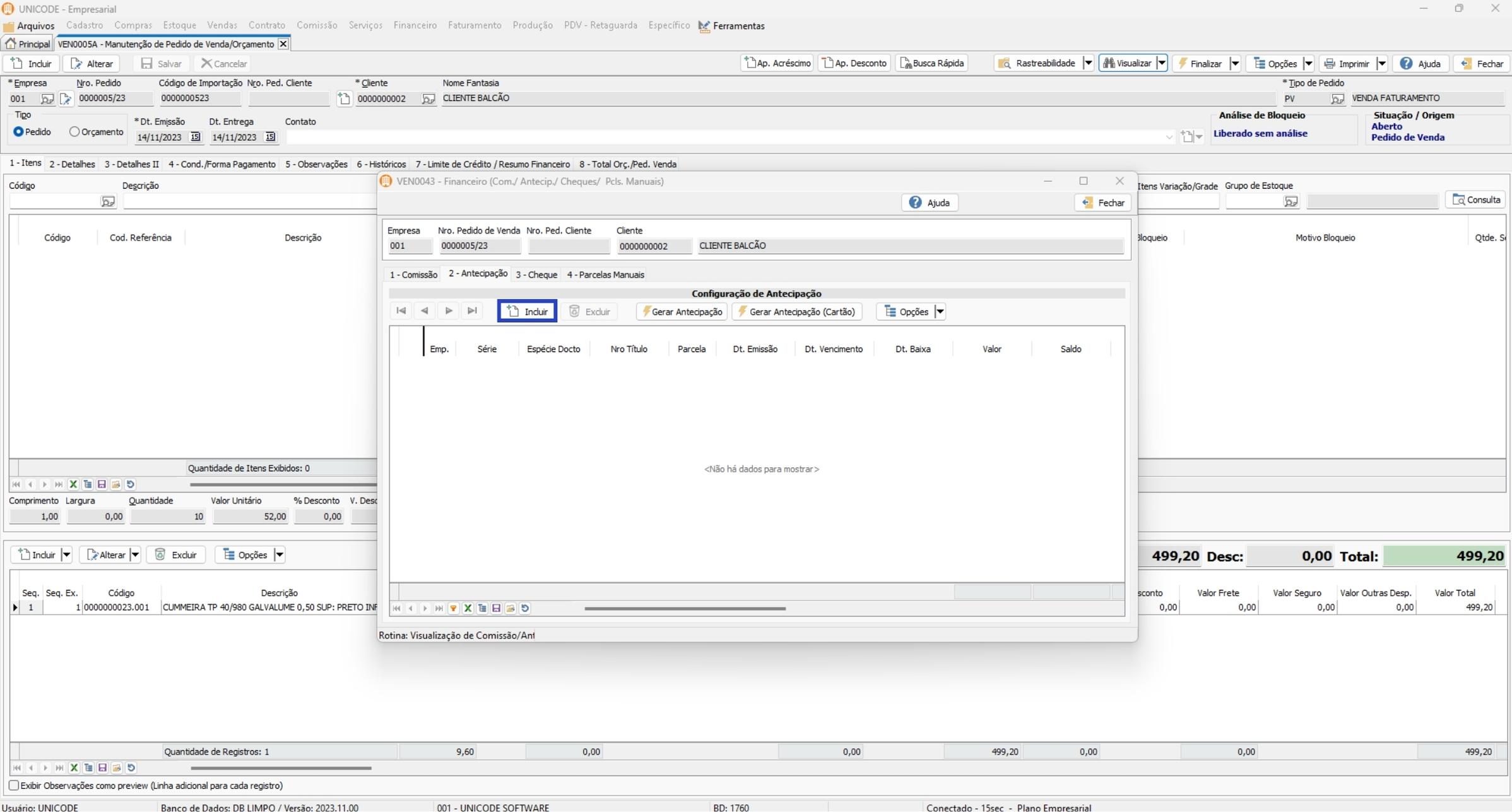The image size is (1512, 812).
Task: Expand the Opções dropdown arrow in Antecipação dialog
Action: coord(940,311)
